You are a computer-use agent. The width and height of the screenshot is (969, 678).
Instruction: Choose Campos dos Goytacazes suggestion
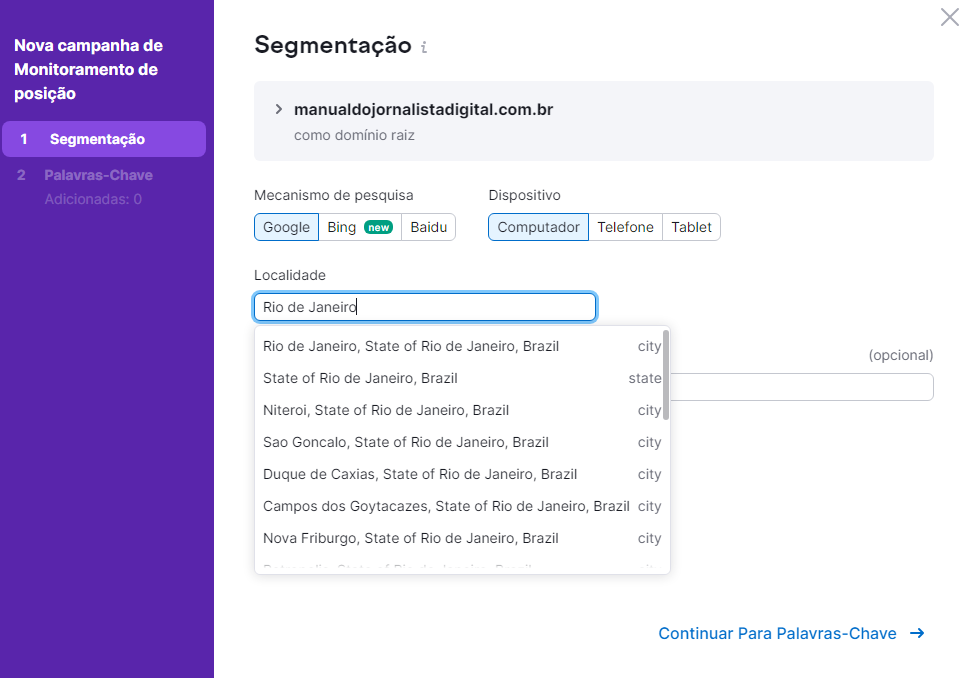[x=446, y=506]
